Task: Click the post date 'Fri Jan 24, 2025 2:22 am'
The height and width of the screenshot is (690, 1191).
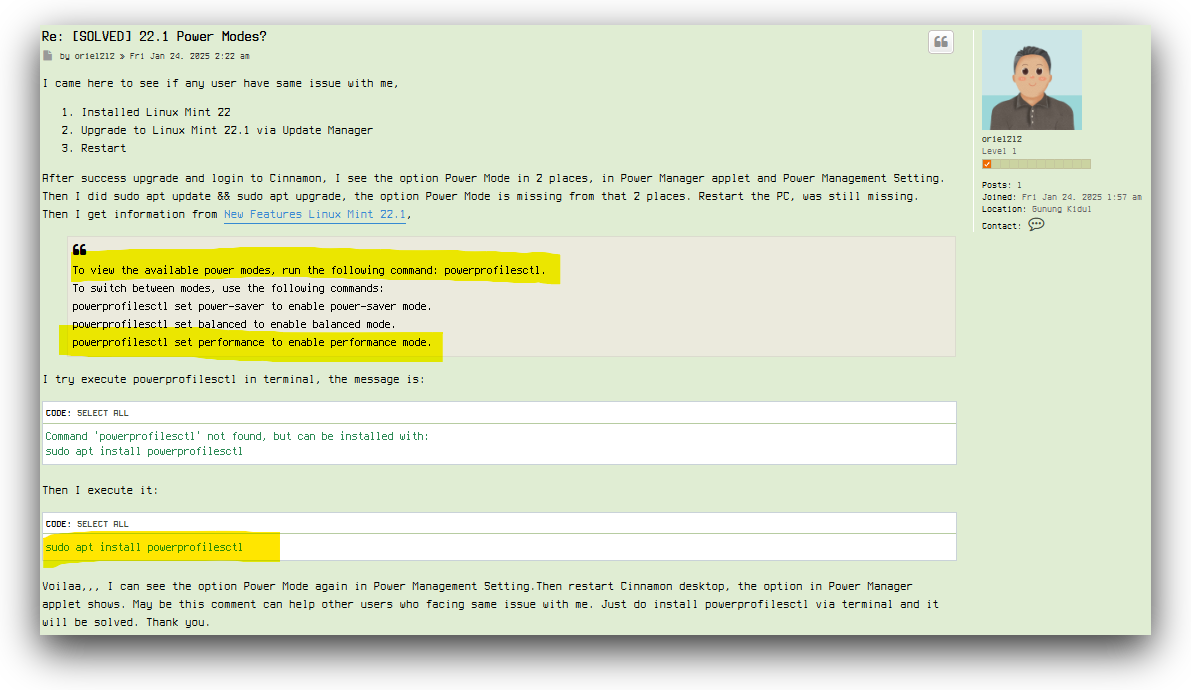Action: point(189,56)
